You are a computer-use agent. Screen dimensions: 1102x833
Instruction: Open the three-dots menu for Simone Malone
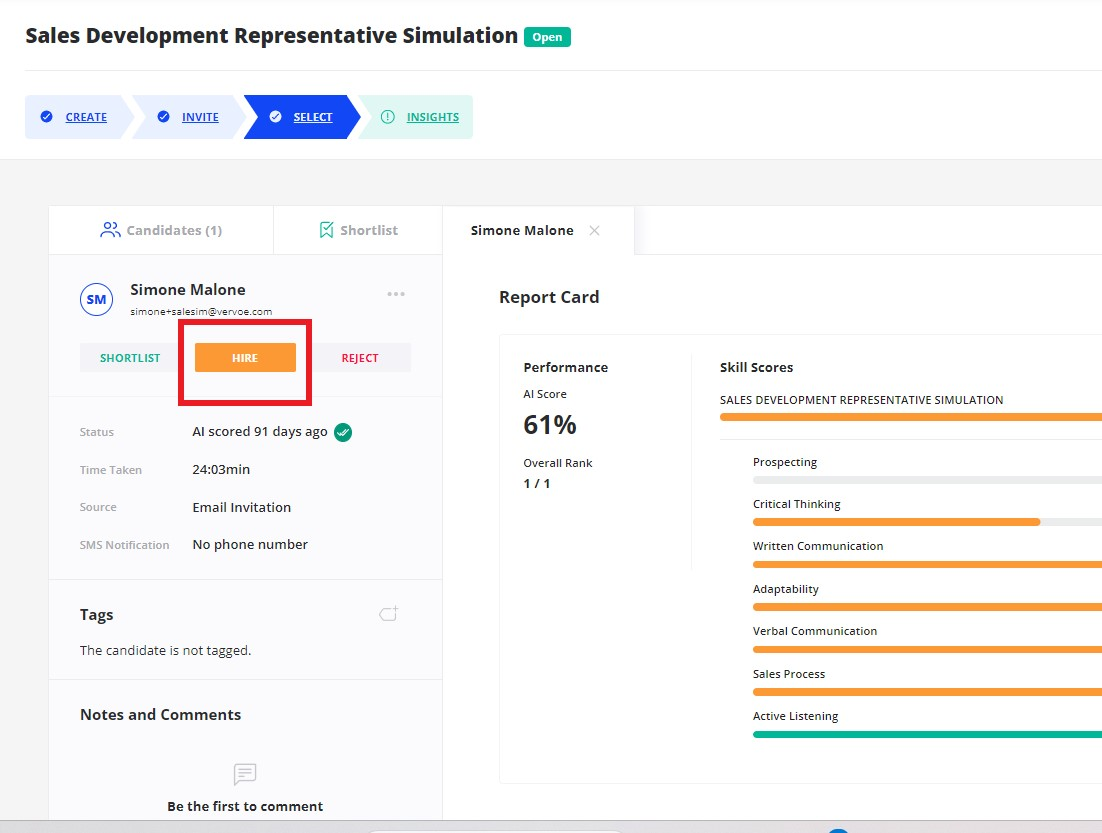coord(396,294)
